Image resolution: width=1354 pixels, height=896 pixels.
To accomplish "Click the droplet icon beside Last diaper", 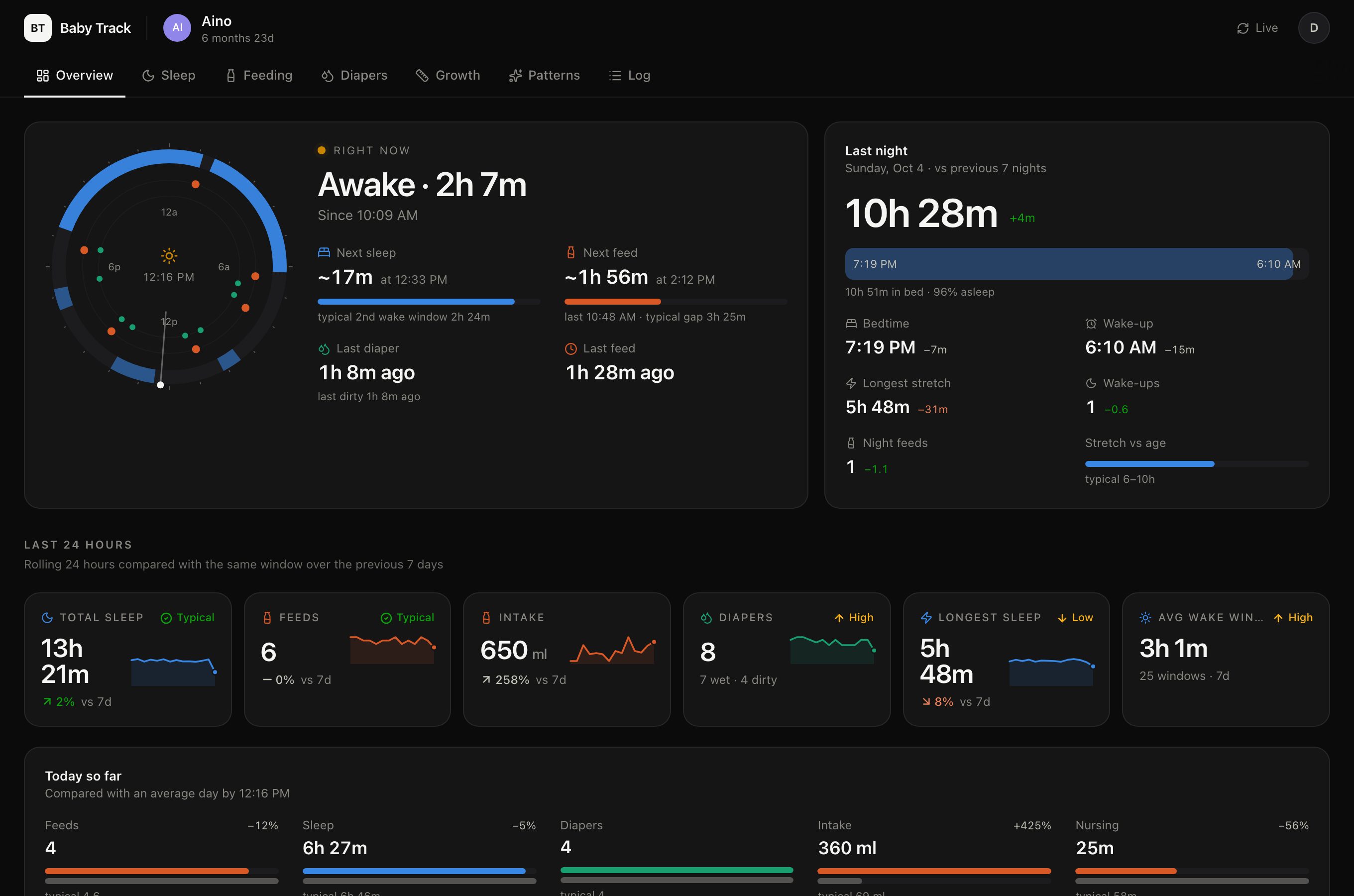I will click(x=324, y=348).
